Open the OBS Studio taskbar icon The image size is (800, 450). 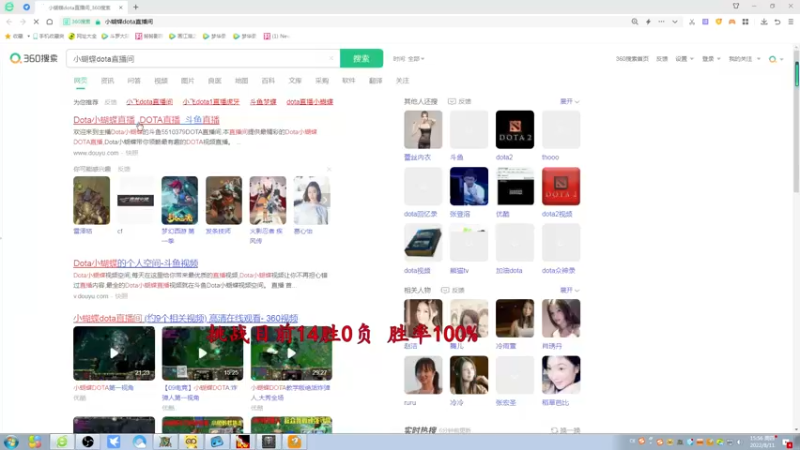[88, 441]
